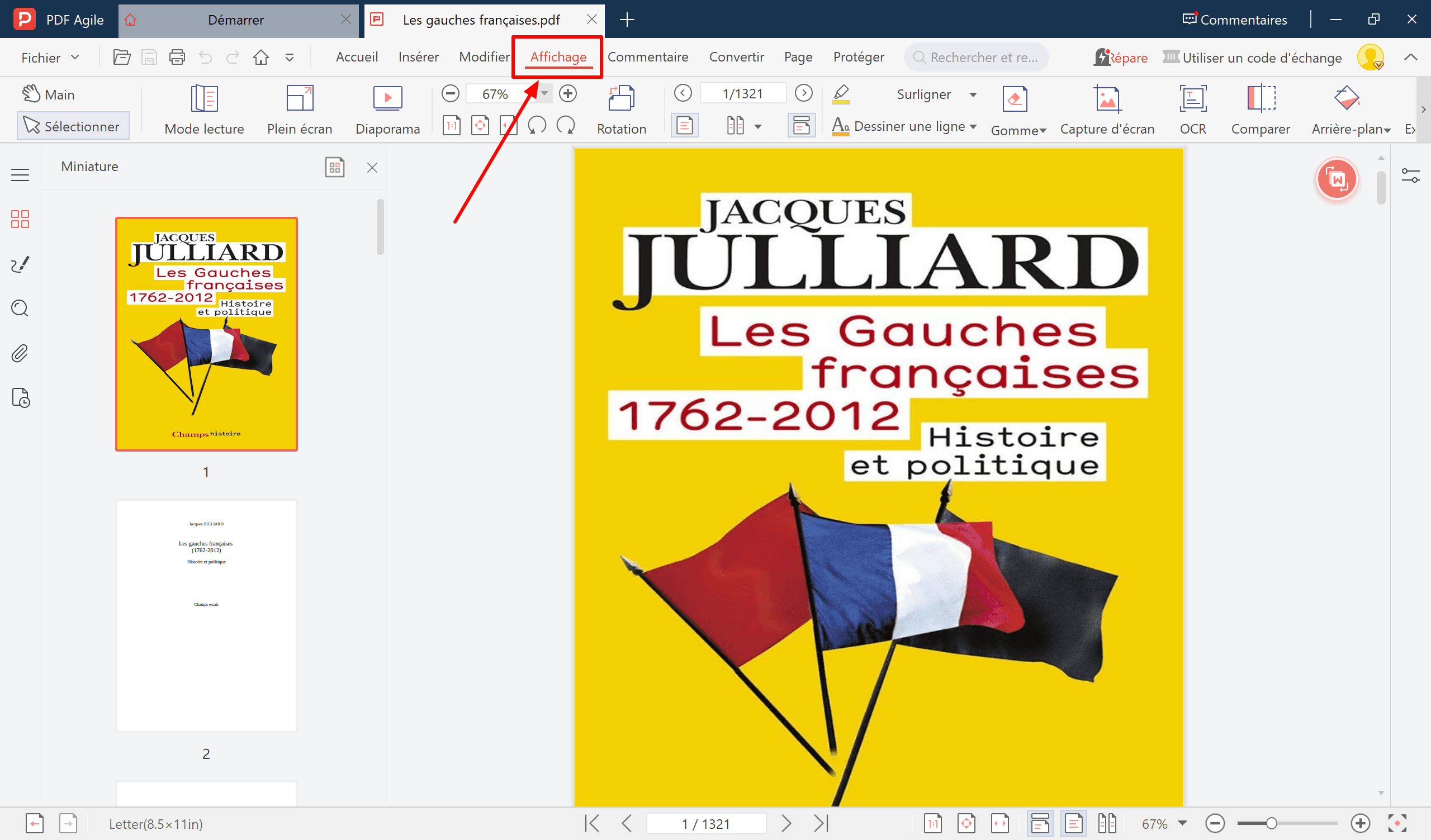Toggle single page view in ribbon
The height and width of the screenshot is (840, 1431).
[x=685, y=125]
